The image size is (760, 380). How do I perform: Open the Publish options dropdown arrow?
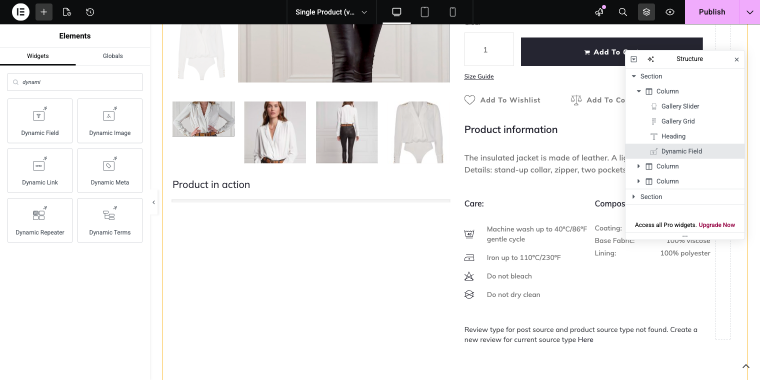[x=749, y=12]
